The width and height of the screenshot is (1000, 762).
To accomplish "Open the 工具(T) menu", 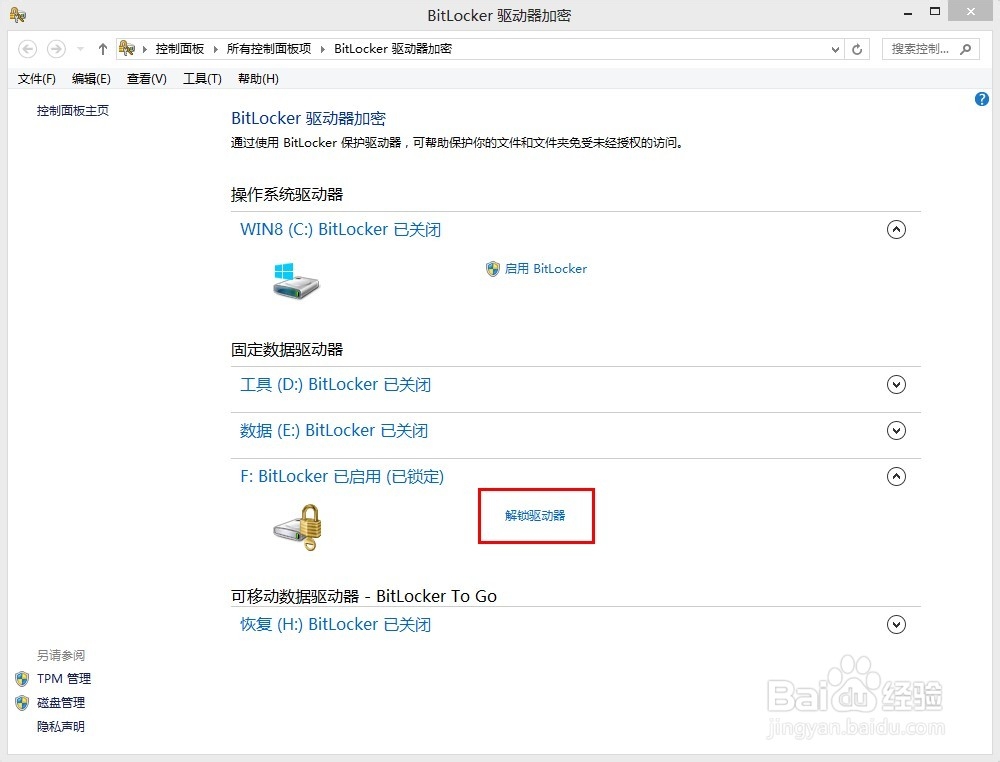I will click(x=202, y=79).
